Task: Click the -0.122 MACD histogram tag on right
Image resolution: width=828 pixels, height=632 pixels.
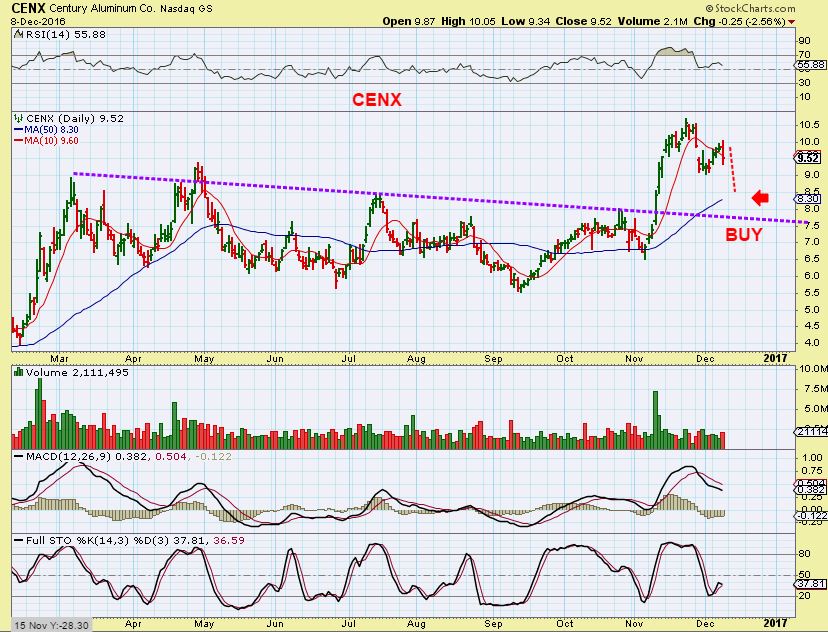Action: pos(811,515)
